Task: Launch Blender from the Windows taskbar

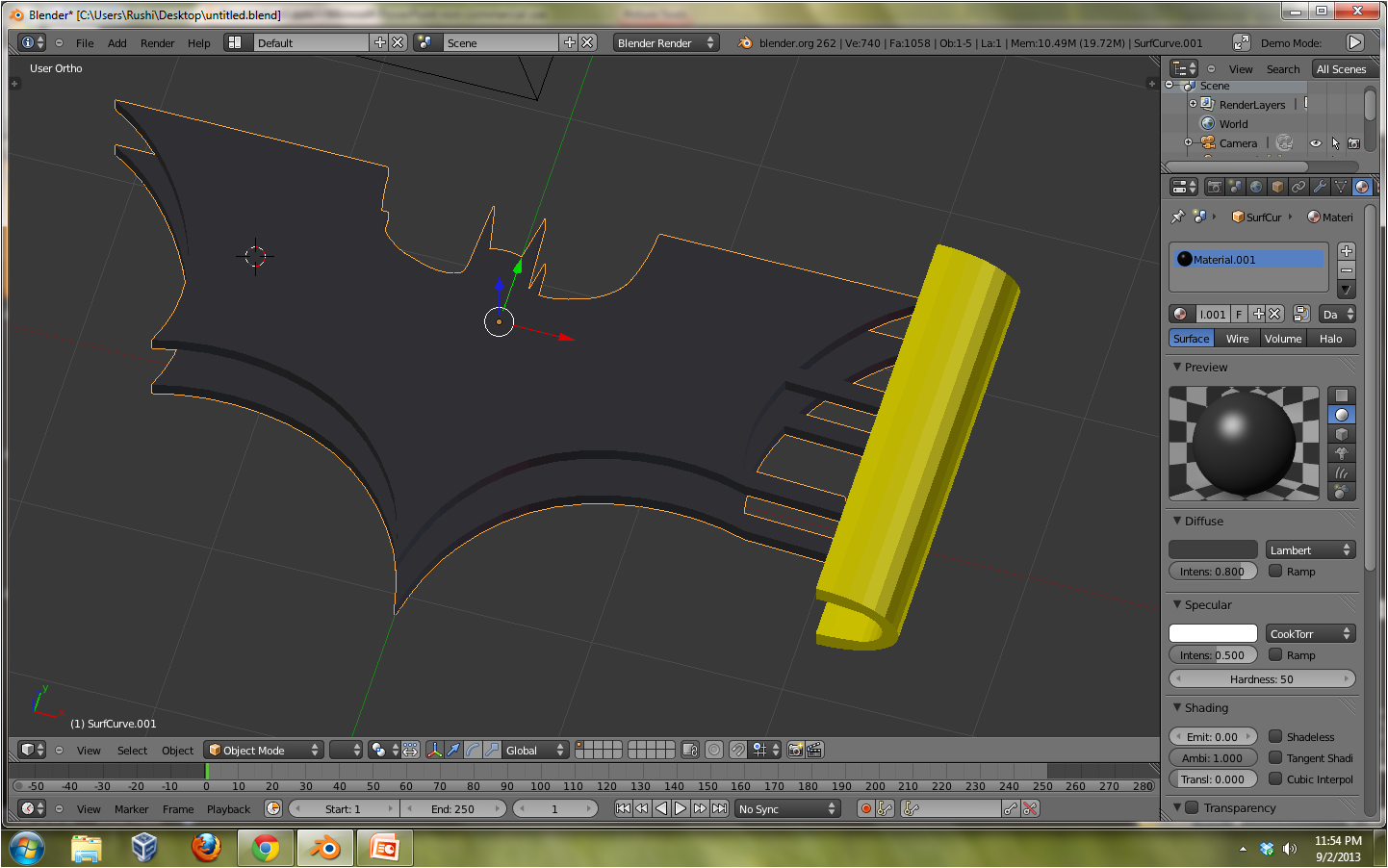Action: (x=324, y=848)
